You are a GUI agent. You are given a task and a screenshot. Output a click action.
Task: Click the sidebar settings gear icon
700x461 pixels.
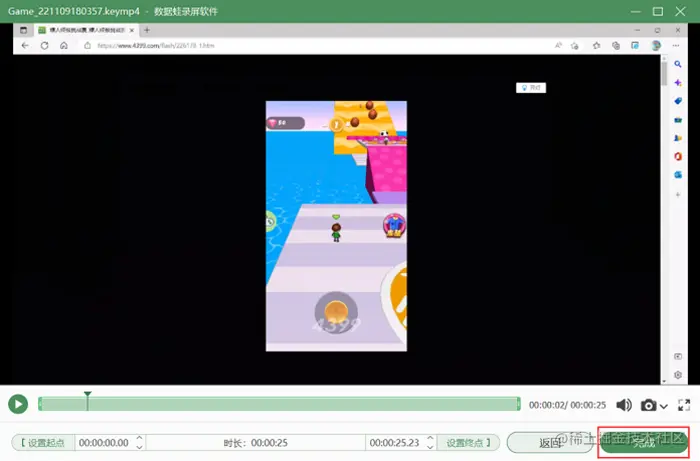coord(678,375)
